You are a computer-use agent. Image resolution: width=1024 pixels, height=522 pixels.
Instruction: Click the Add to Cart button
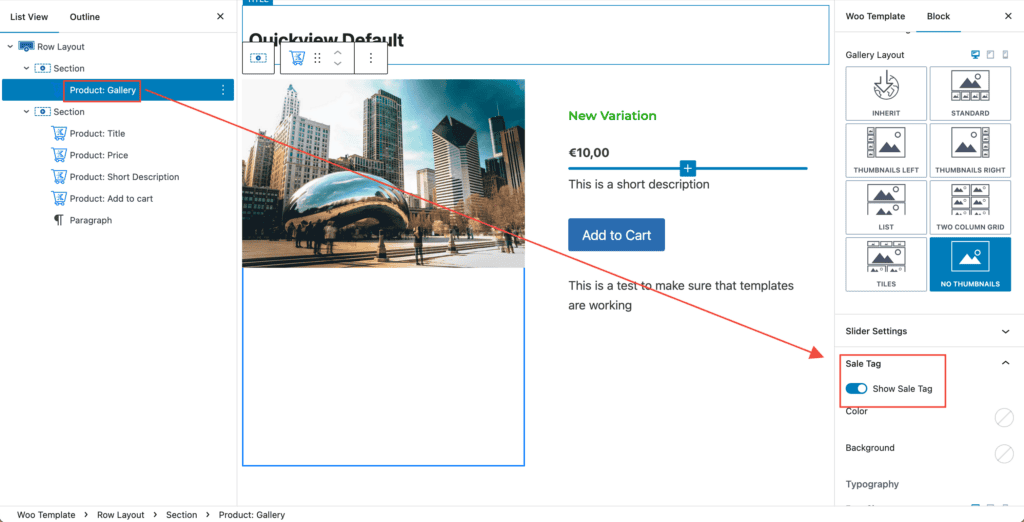616,235
